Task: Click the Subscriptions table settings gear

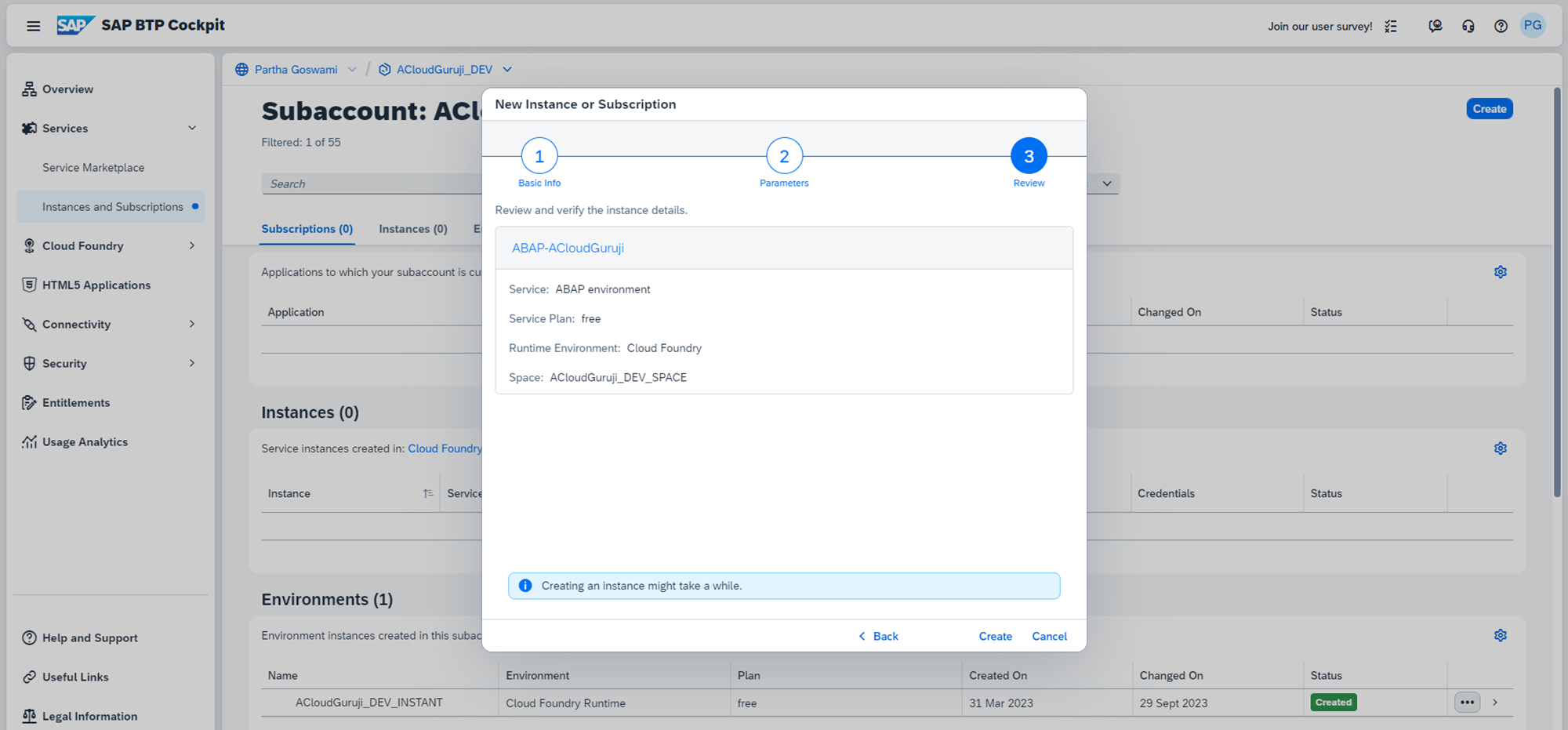Action: pos(1500,272)
